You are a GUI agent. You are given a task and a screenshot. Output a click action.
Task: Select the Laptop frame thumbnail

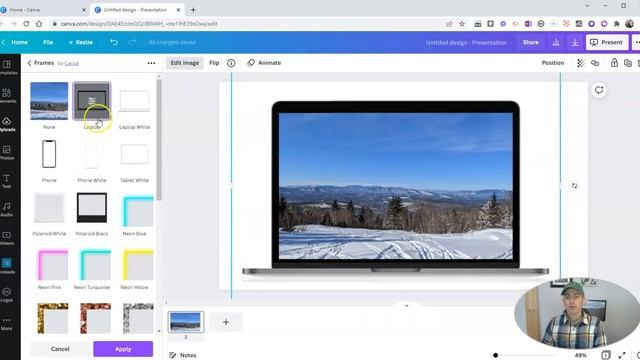pyautogui.click(x=92, y=101)
